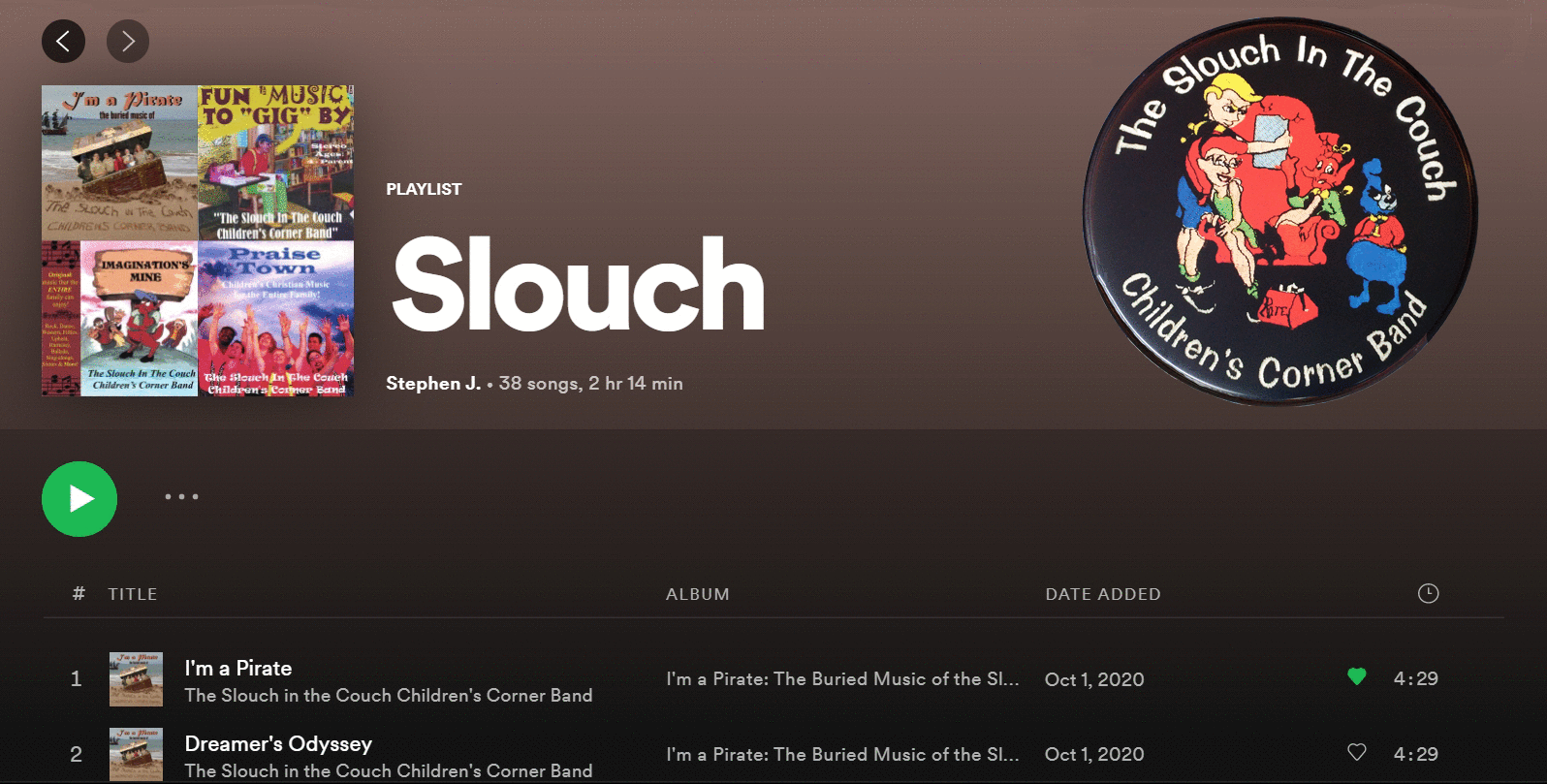Open the three-dot more options menu
Screen dimensions: 1547x784
point(181,496)
